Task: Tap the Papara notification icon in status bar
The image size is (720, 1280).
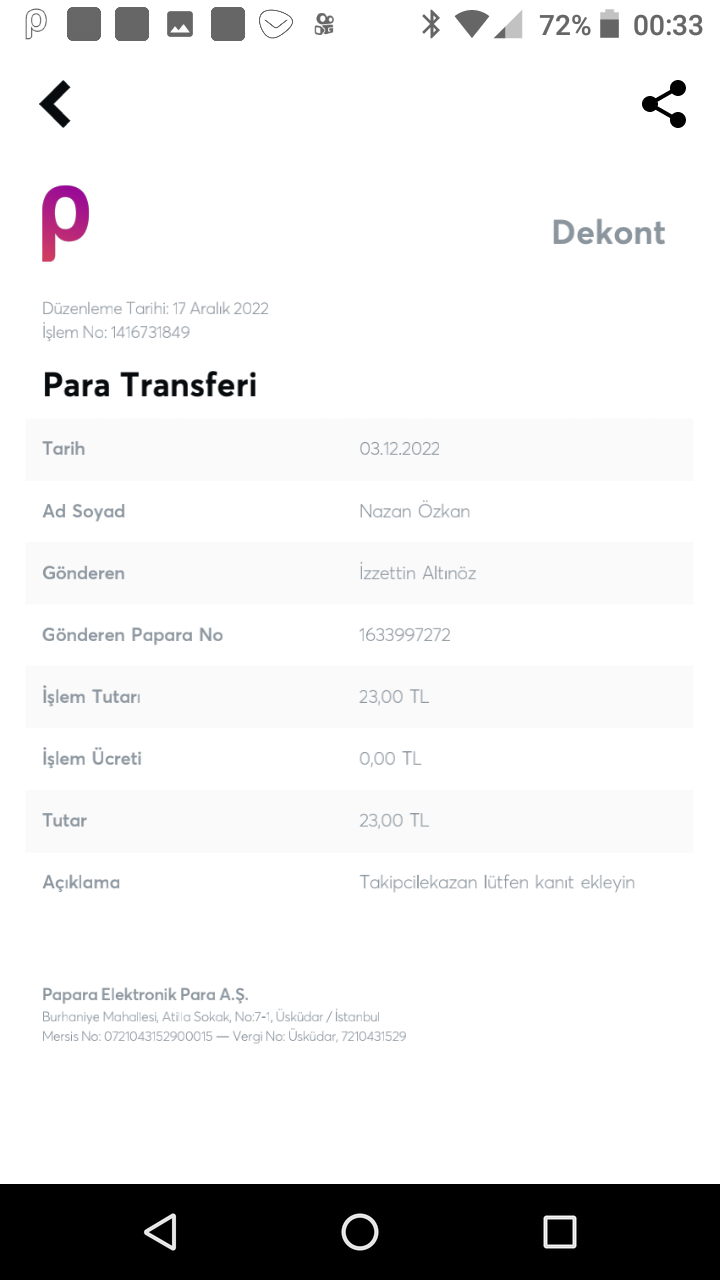Action: point(36,24)
